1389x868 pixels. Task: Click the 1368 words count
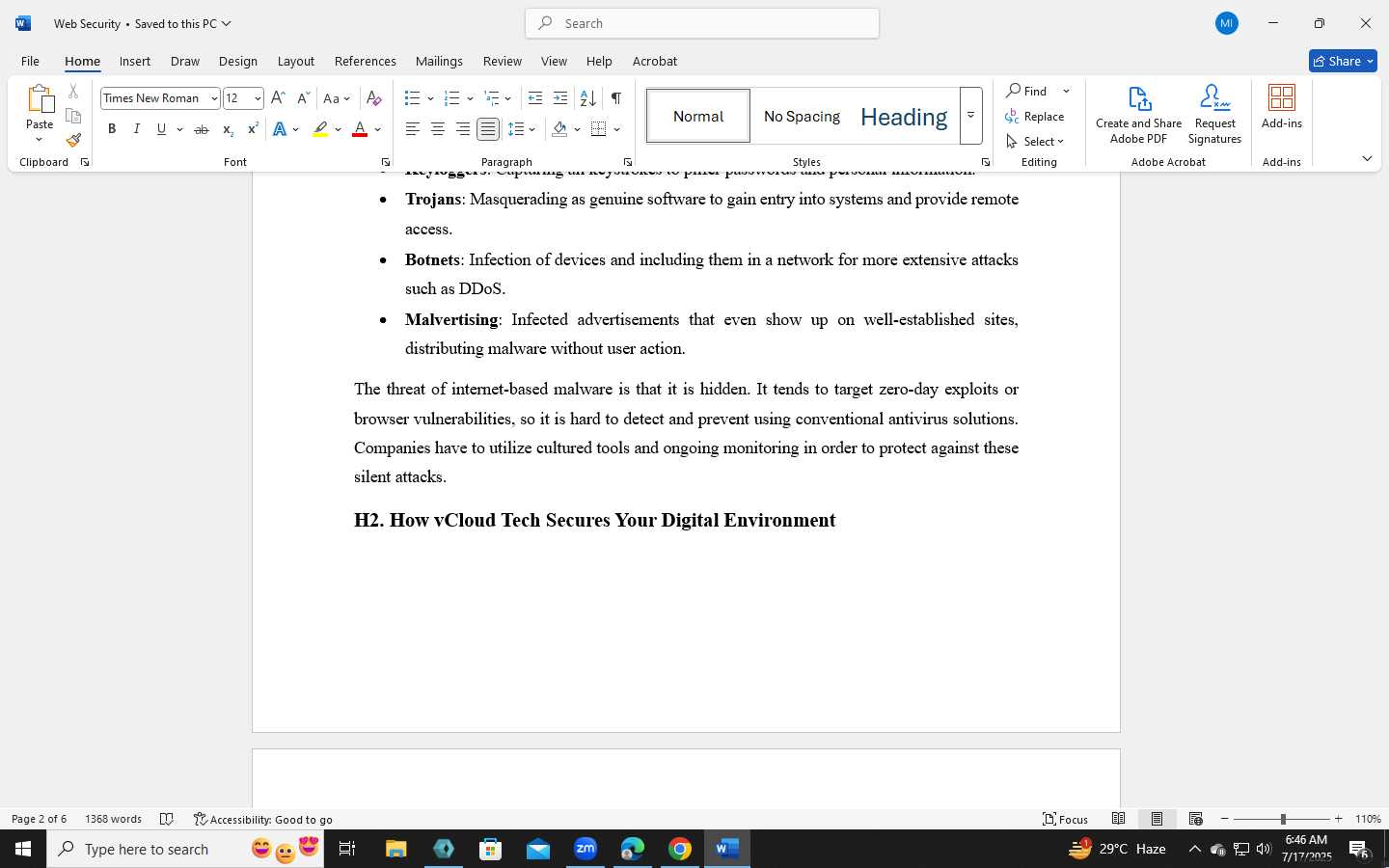point(113,819)
